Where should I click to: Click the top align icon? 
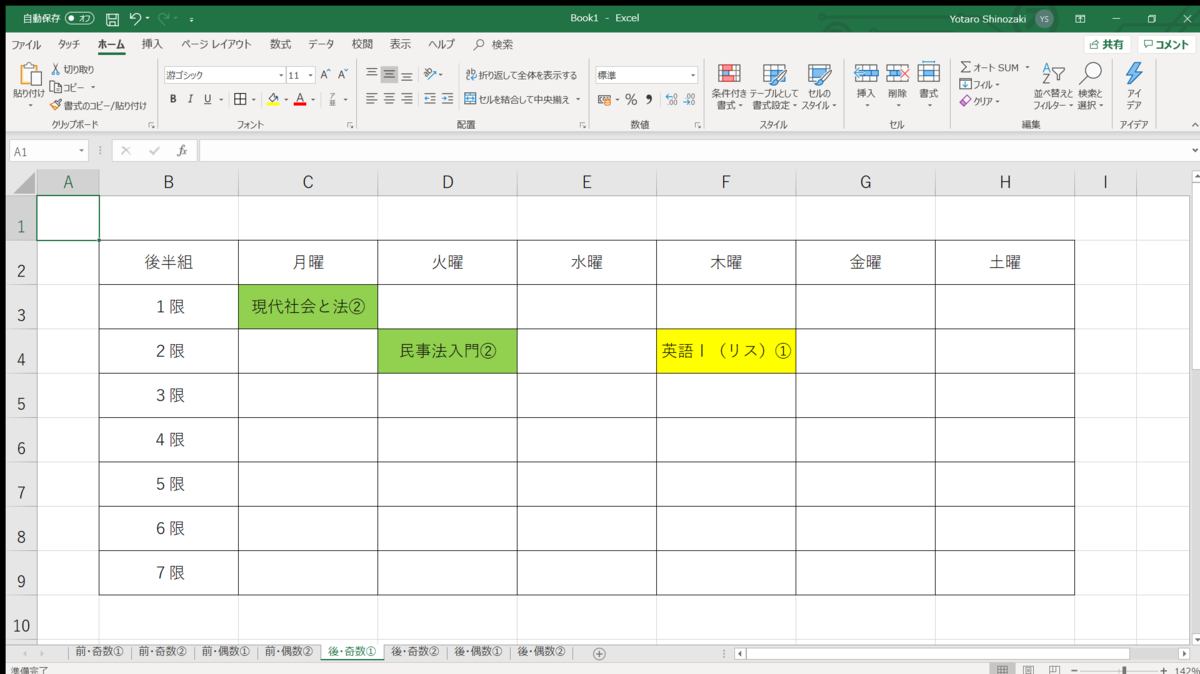click(x=372, y=74)
